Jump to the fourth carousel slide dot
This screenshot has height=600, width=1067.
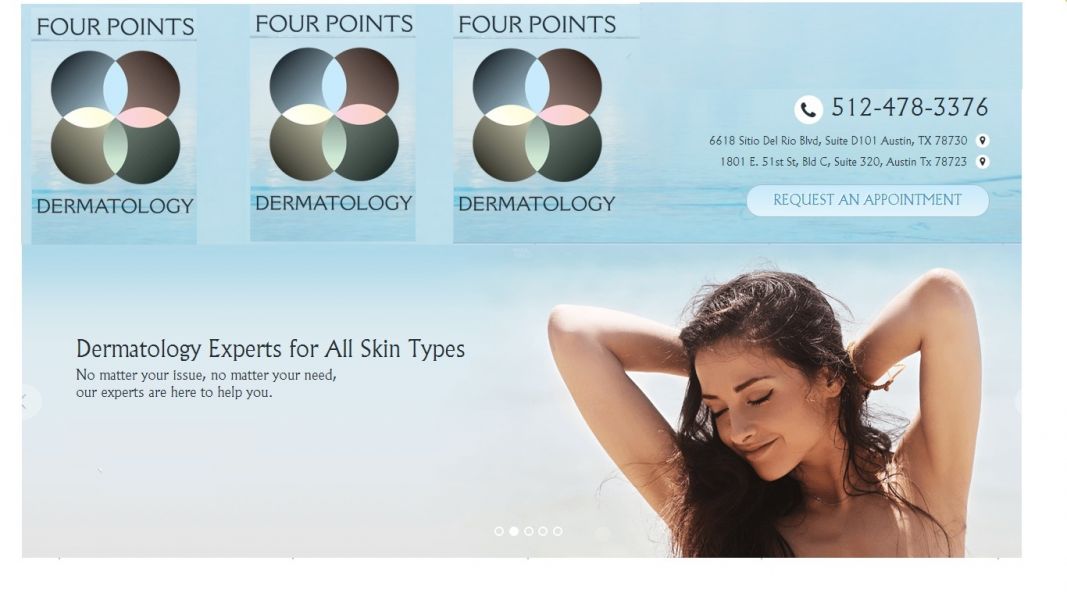click(x=543, y=531)
